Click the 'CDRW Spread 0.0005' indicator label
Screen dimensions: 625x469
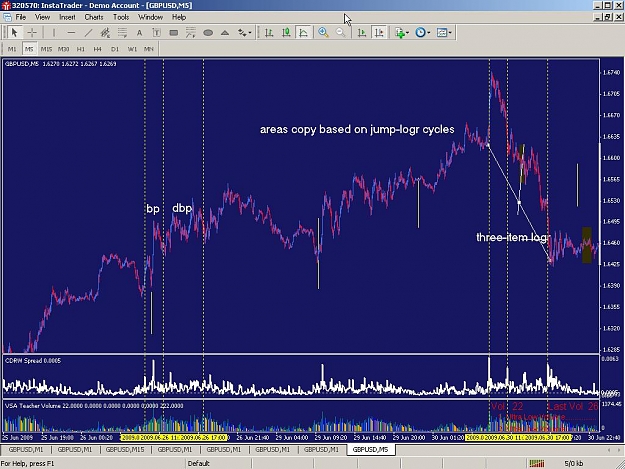pyautogui.click(x=33, y=361)
